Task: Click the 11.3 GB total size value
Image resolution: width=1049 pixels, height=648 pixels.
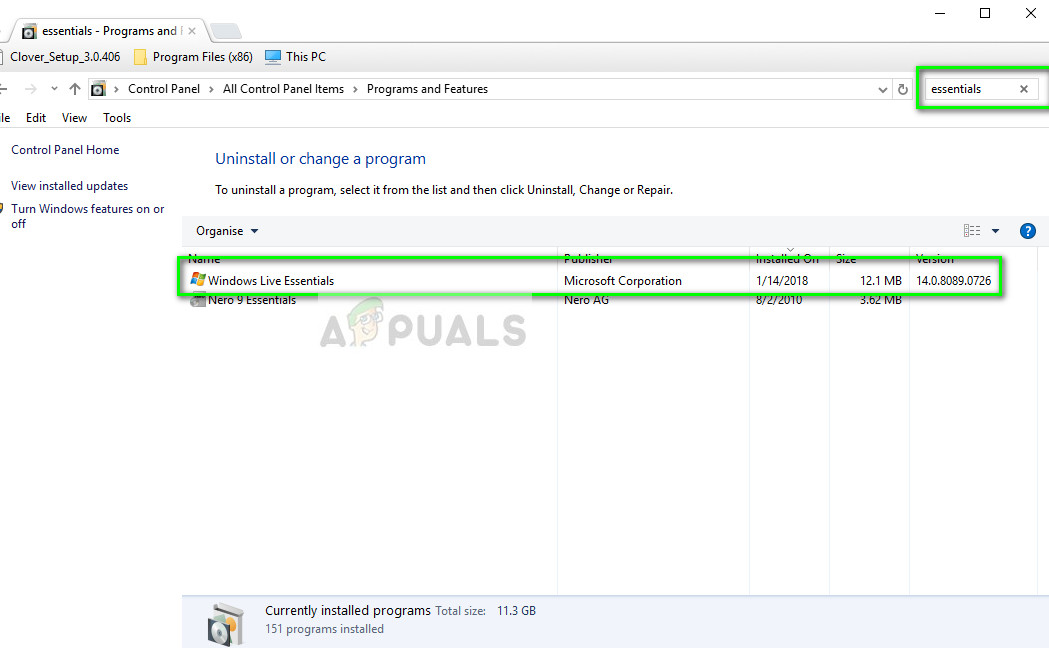Action: click(x=516, y=611)
